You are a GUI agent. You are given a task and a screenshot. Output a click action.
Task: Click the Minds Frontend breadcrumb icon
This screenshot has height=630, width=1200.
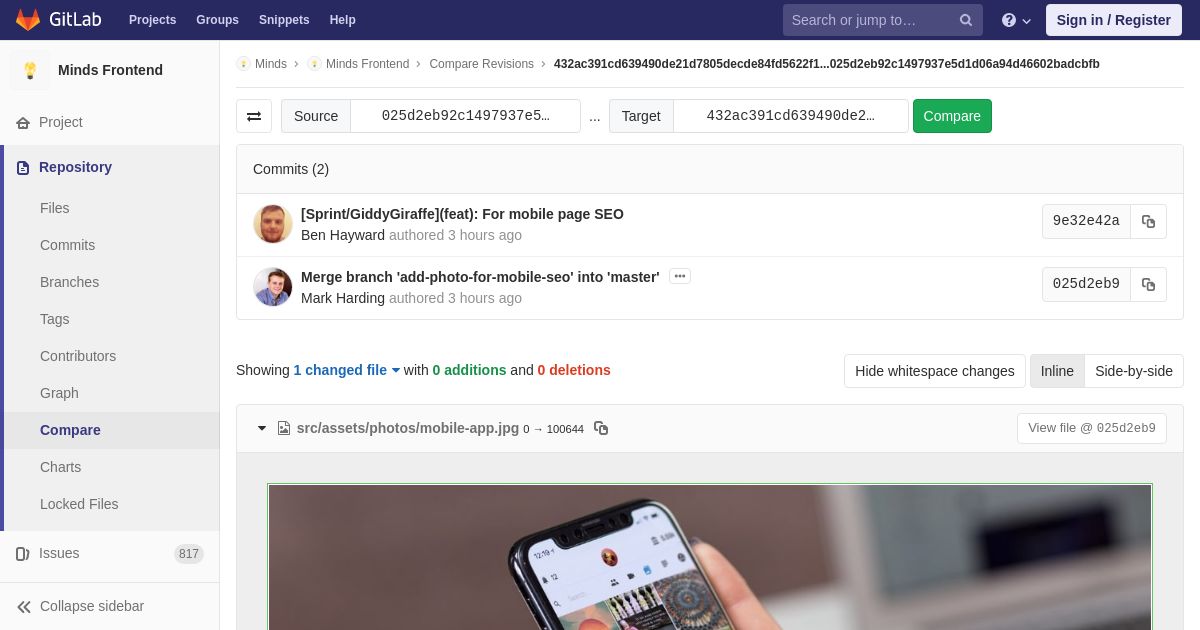pos(314,64)
